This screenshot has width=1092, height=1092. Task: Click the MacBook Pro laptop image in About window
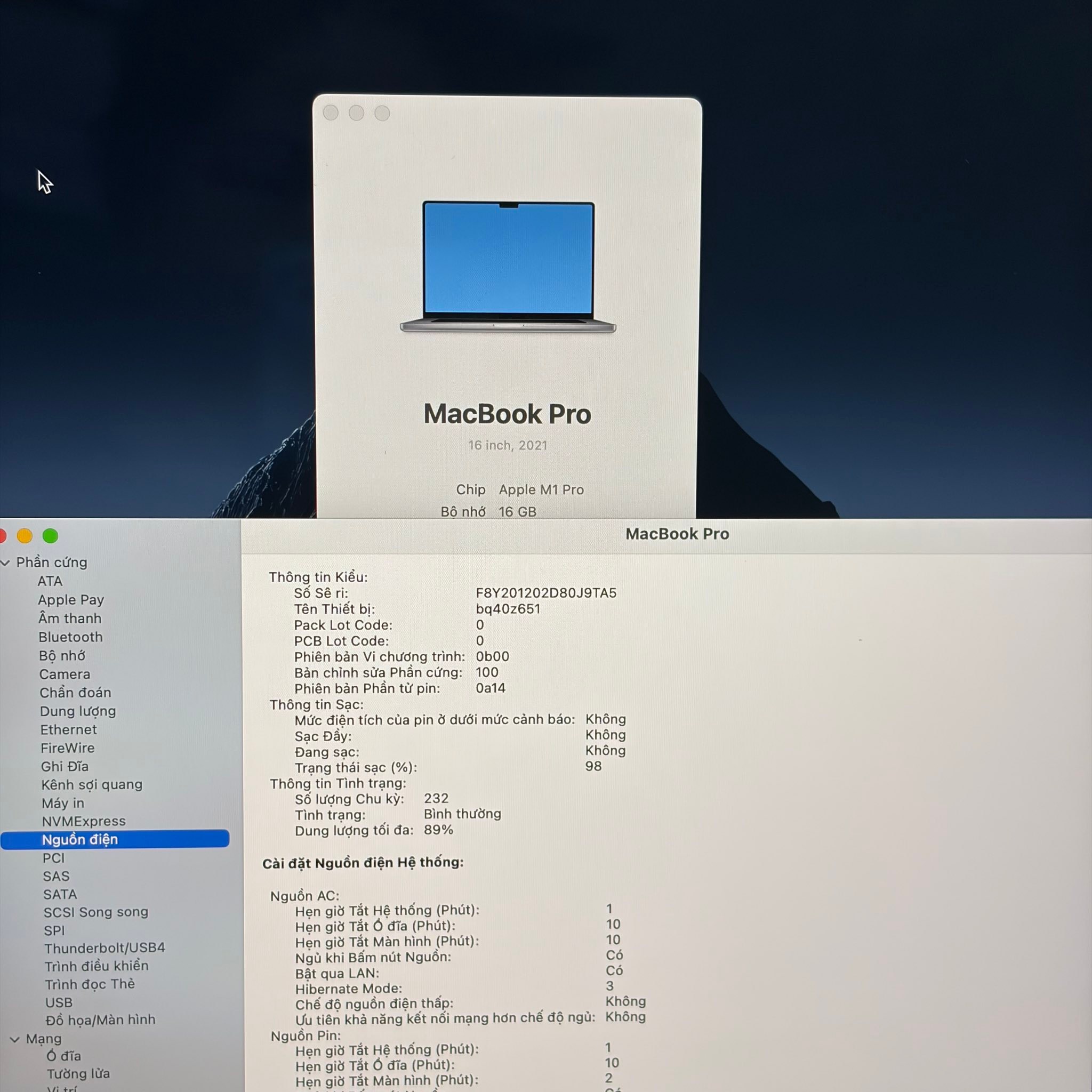[508, 267]
